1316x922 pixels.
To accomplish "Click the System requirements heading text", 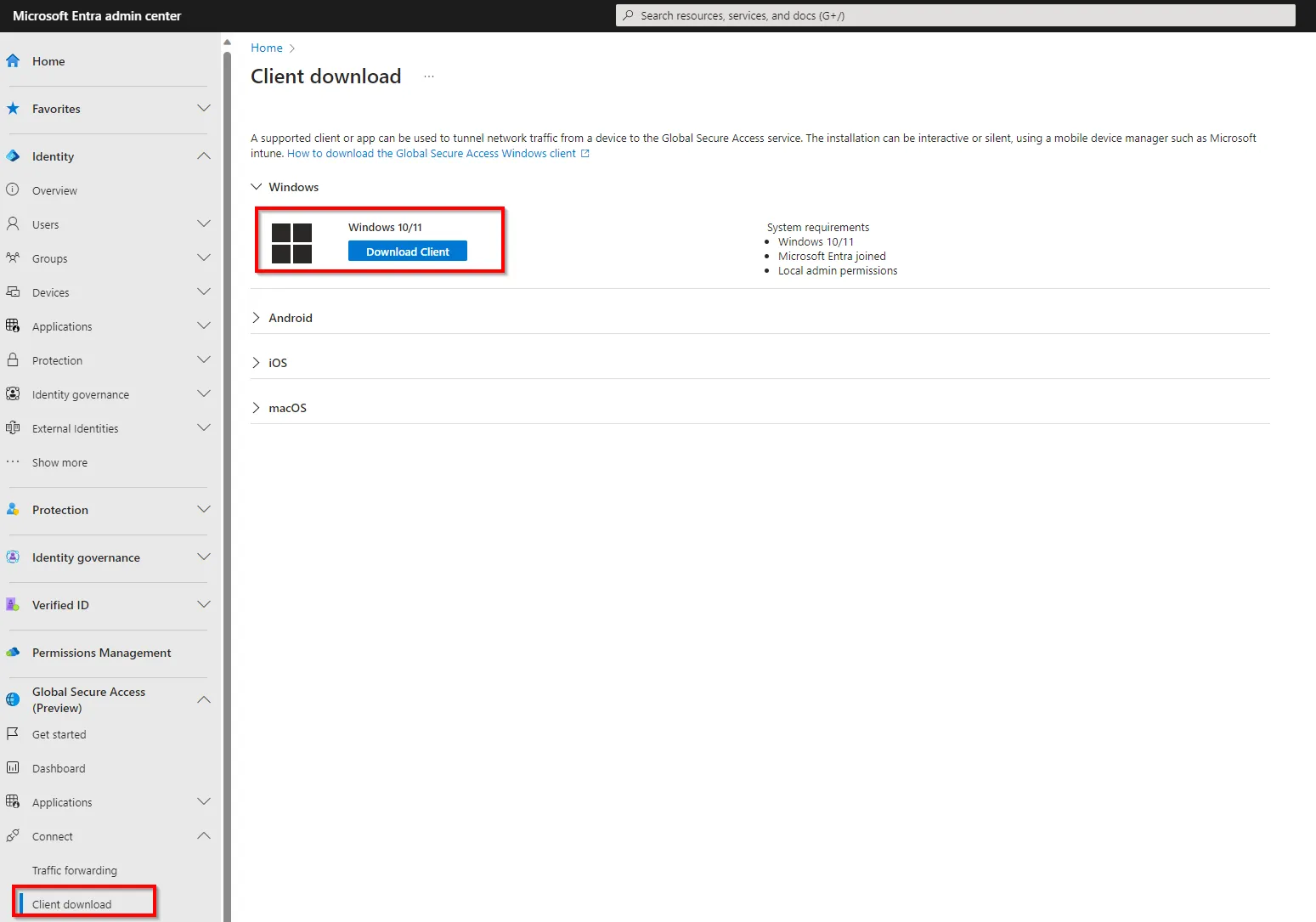I will 818,227.
